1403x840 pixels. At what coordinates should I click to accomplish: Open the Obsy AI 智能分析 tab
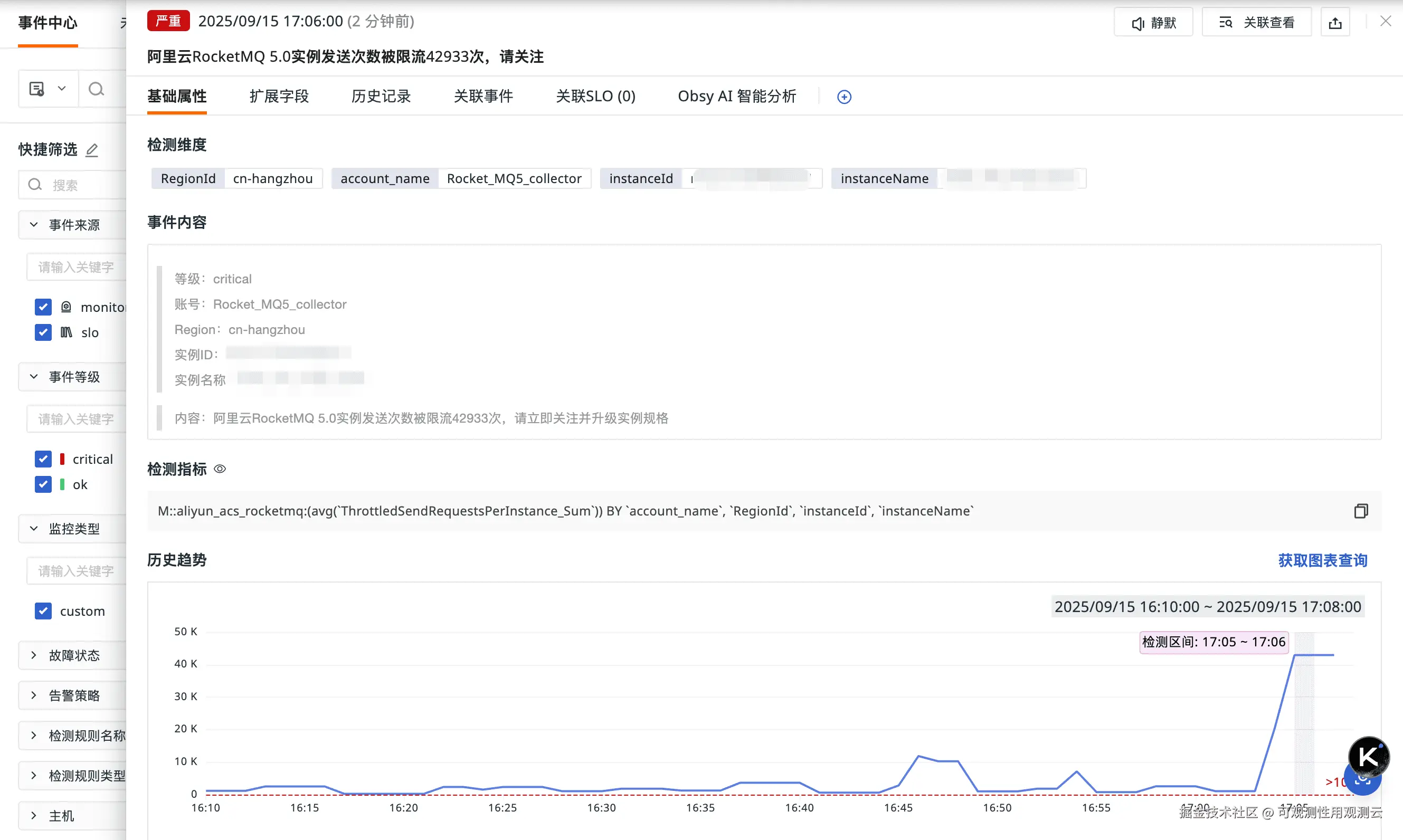click(x=737, y=96)
